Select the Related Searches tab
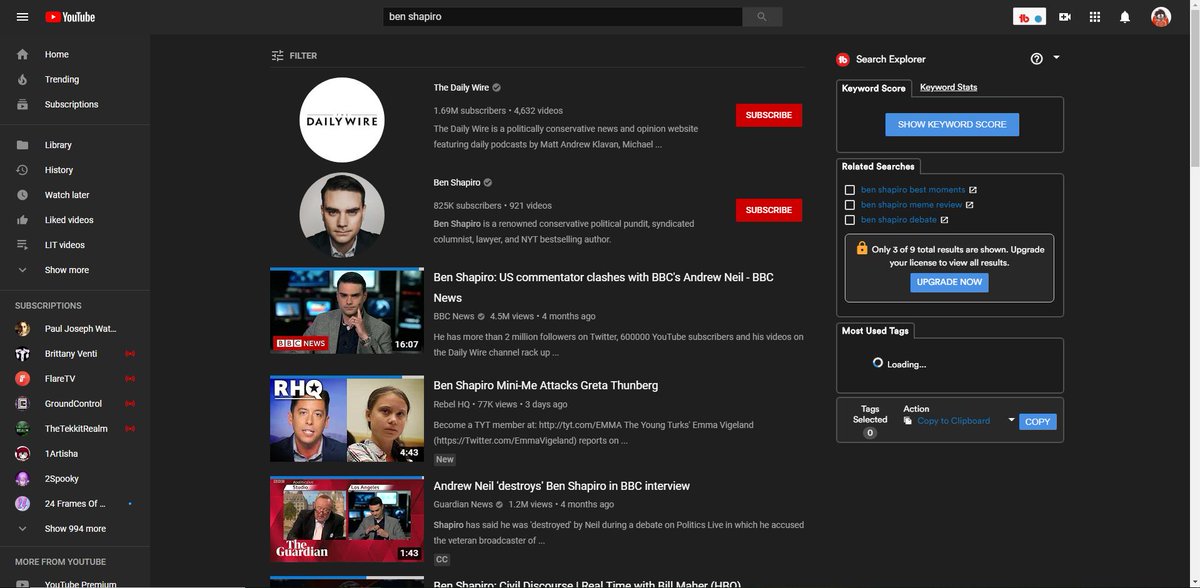The image size is (1200, 588). pyautogui.click(x=877, y=166)
